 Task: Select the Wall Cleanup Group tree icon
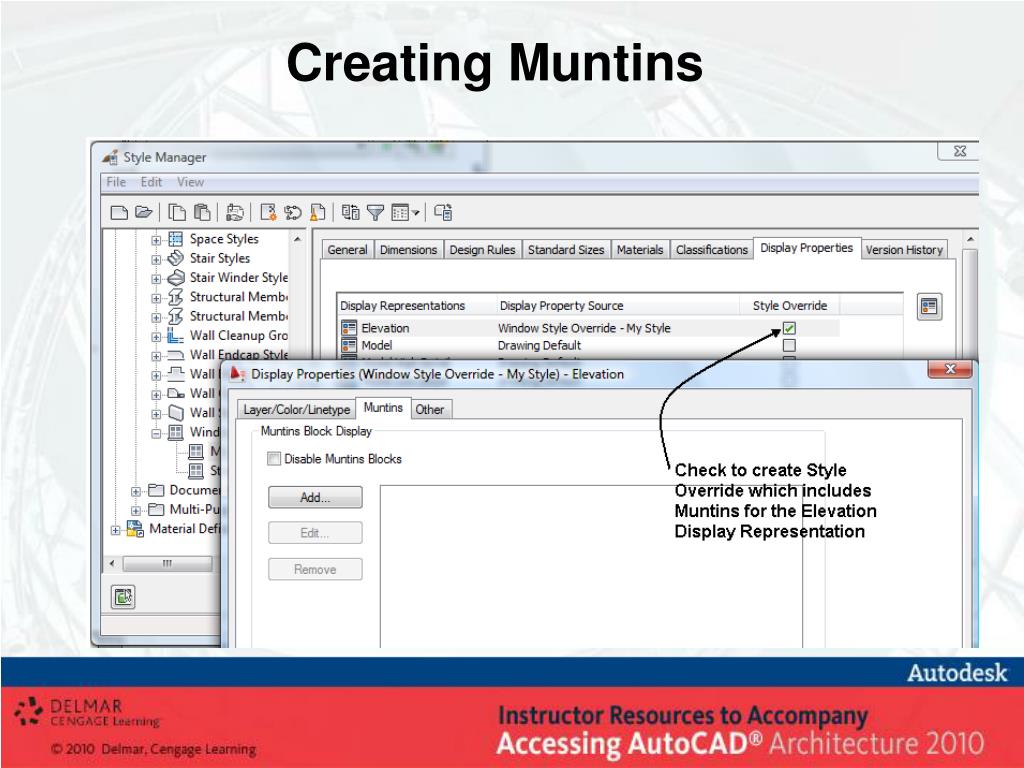[x=176, y=336]
